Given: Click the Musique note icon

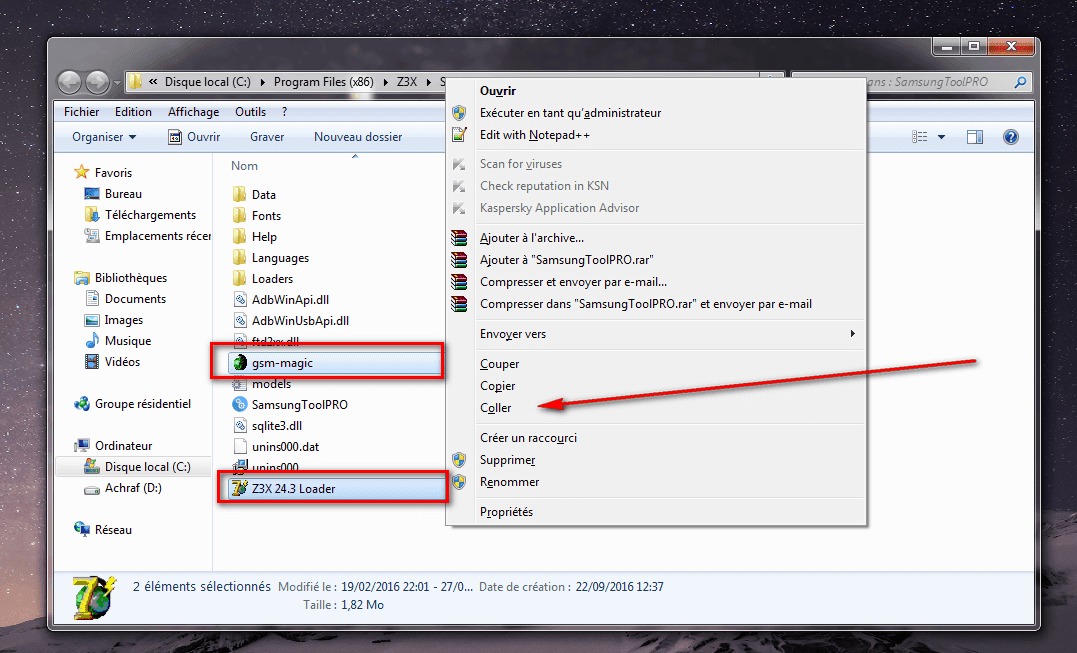Looking at the screenshot, I should [x=91, y=341].
